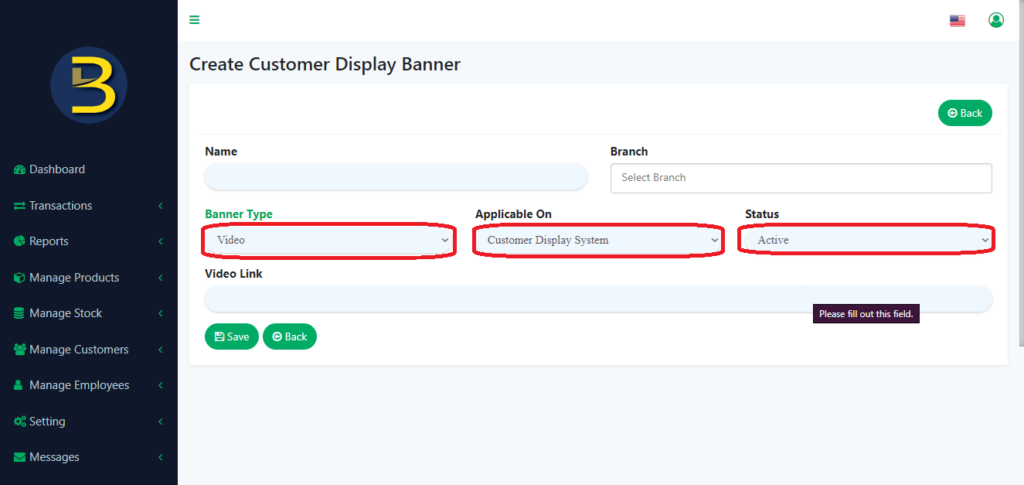Click the Messages envelope icon
This screenshot has height=485, width=1024.
coord(20,458)
